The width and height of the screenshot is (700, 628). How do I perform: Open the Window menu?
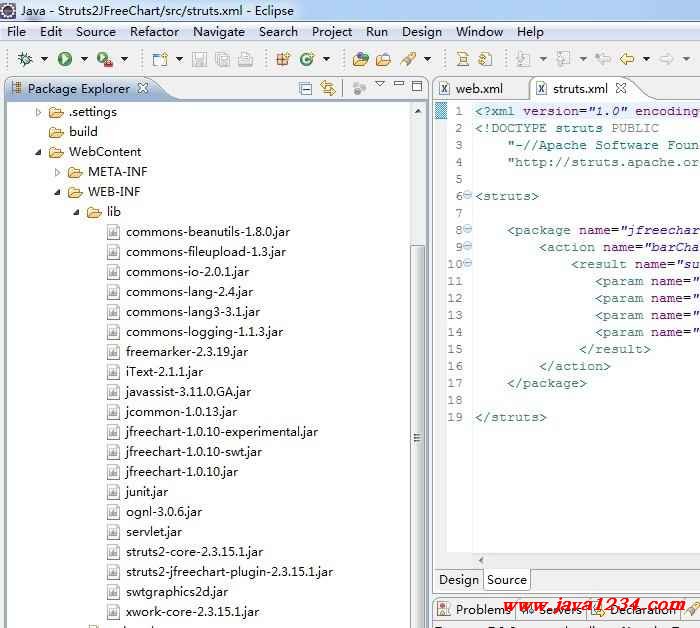(479, 32)
